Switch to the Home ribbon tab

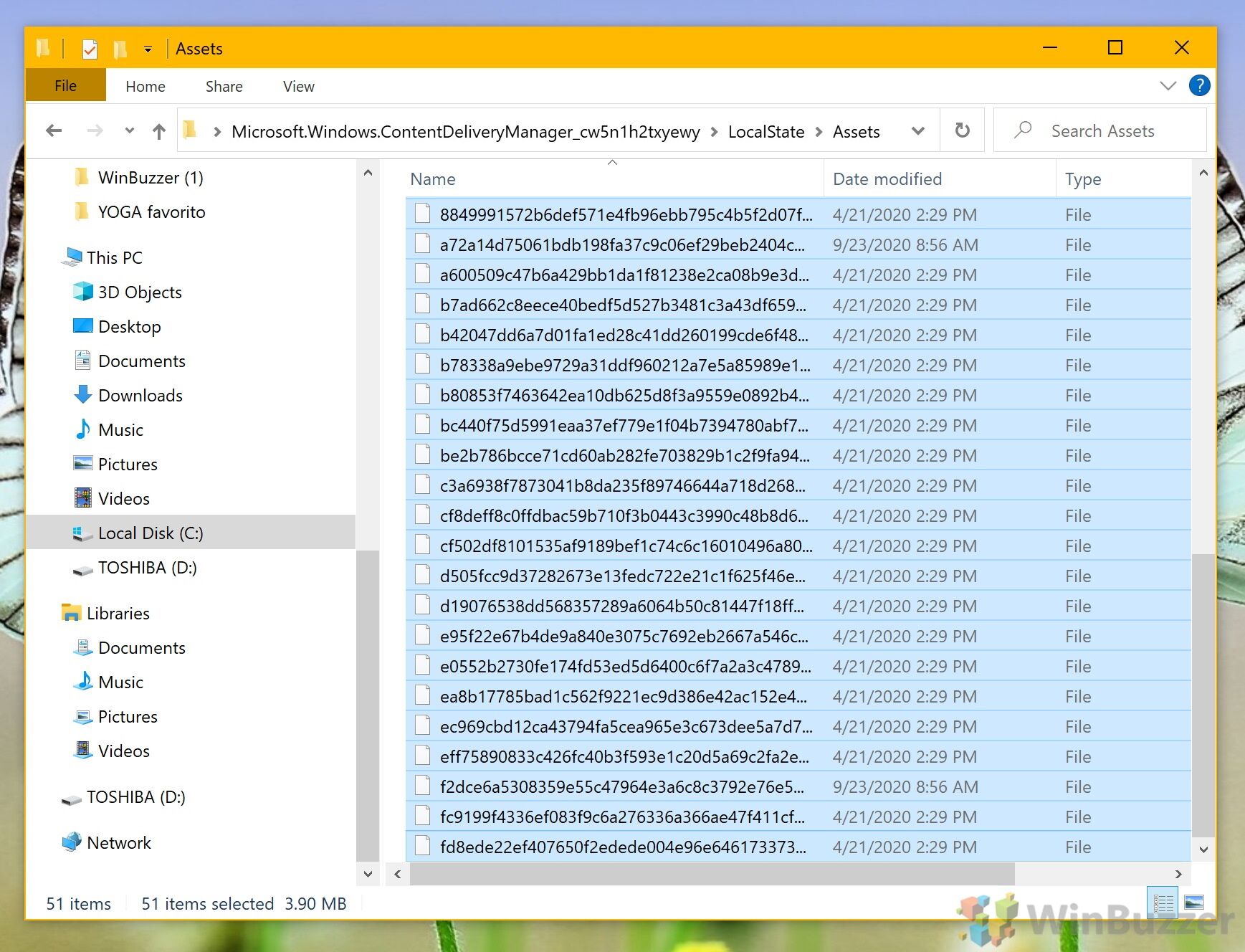point(146,86)
